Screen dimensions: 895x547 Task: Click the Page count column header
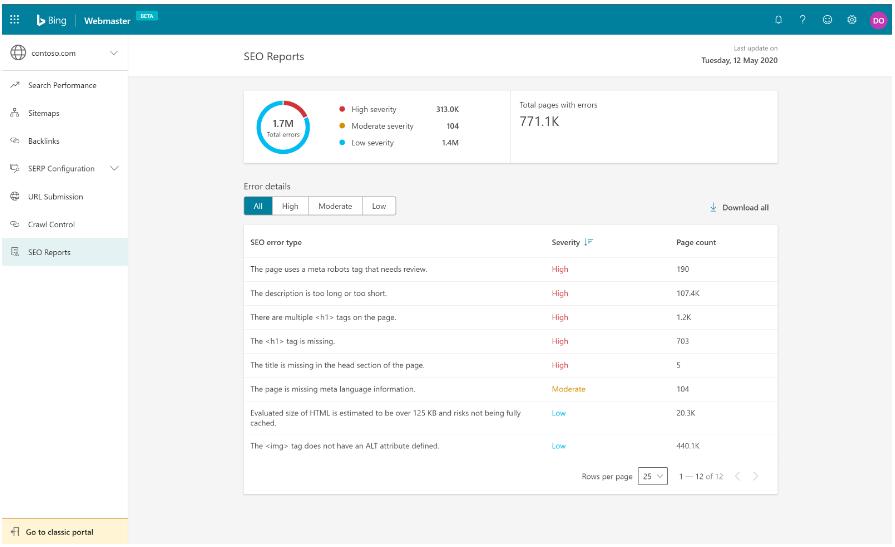[696, 242]
